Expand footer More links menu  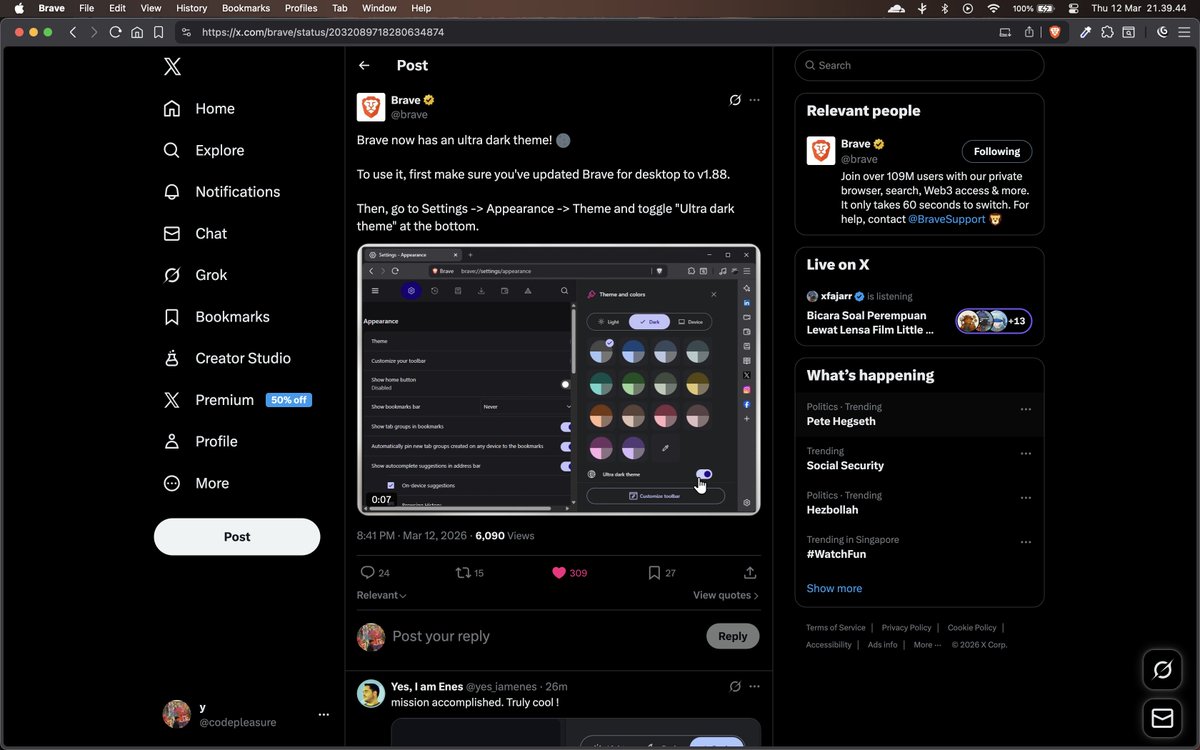pyautogui.click(x=926, y=645)
